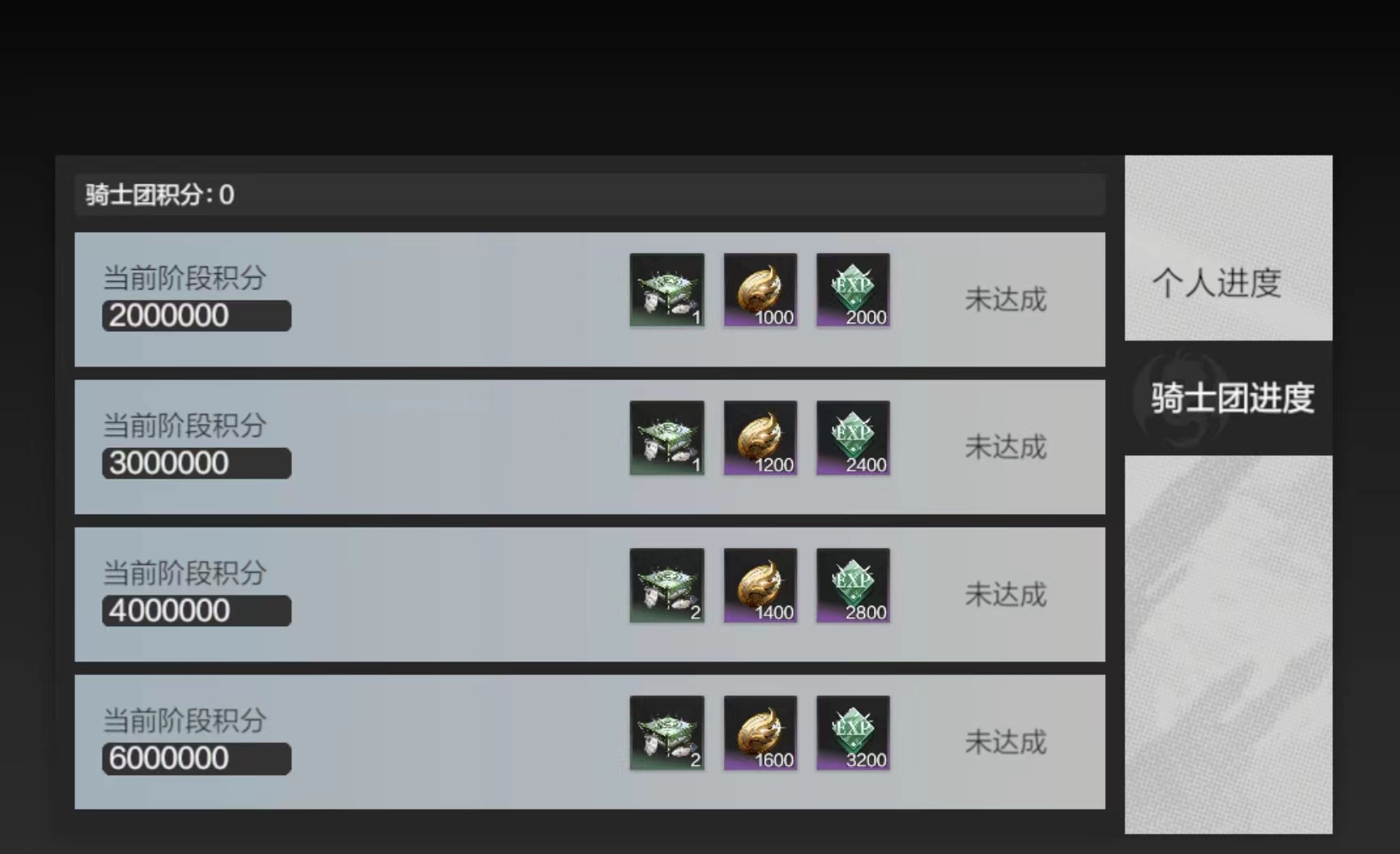This screenshot has height=854, width=1400.
Task: Click 未达成 status for 2000000 tier
Action: point(1005,300)
